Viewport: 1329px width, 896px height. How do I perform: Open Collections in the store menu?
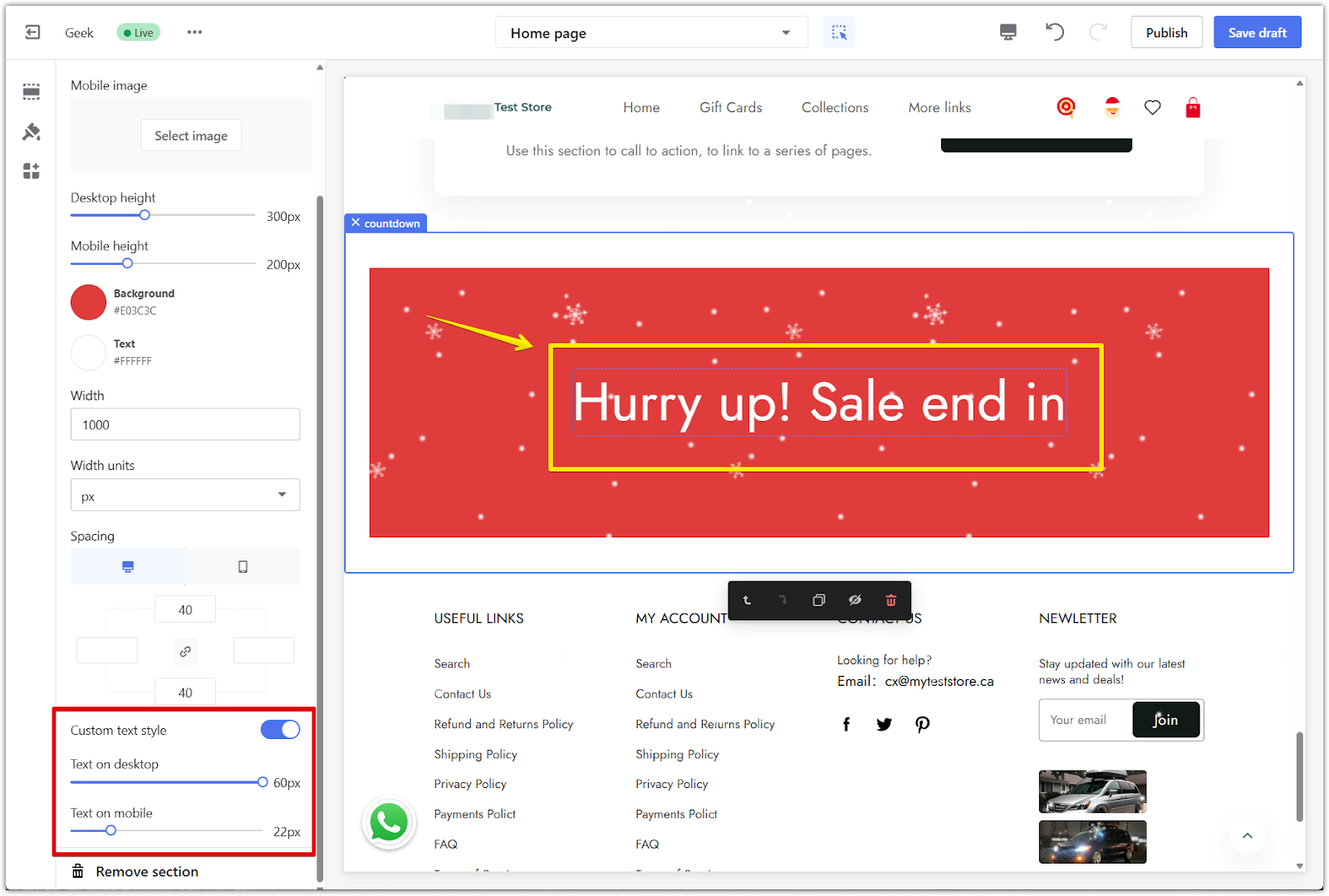point(834,108)
